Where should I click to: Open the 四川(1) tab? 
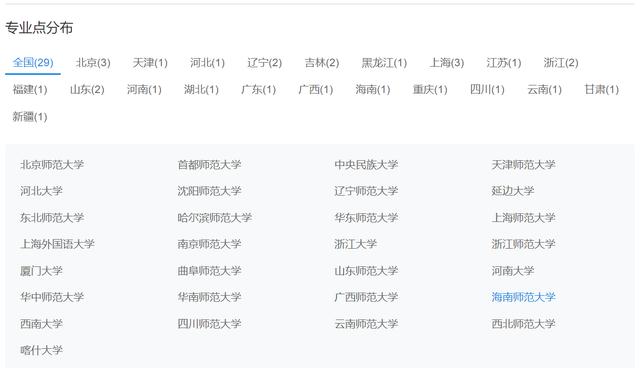pos(487,89)
